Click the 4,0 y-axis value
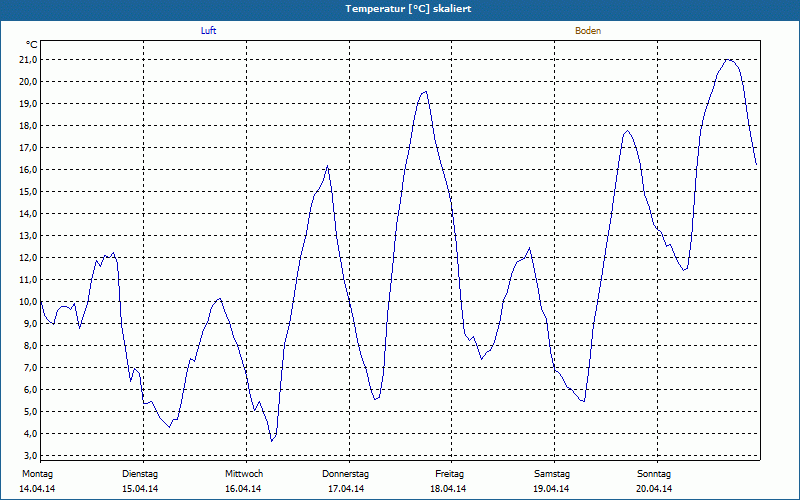 pos(31,433)
